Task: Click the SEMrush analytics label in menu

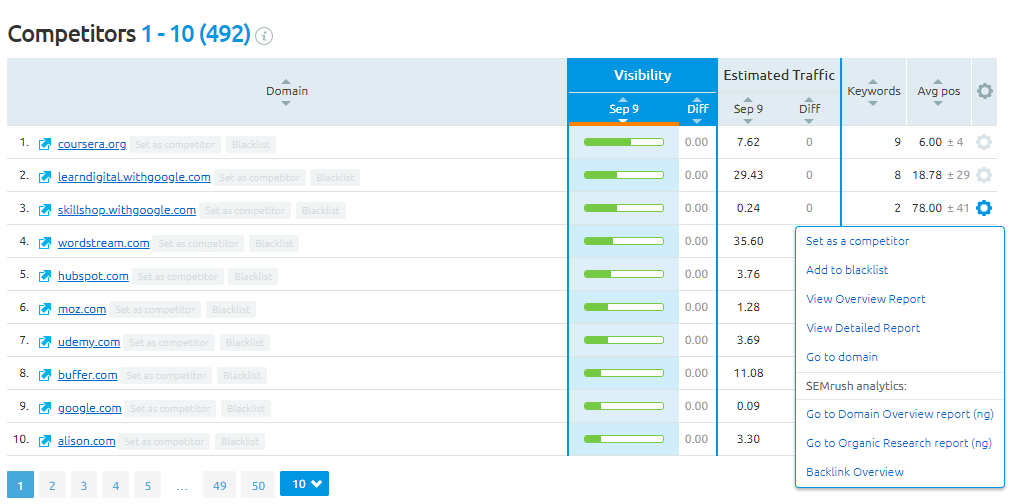Action: click(x=856, y=386)
